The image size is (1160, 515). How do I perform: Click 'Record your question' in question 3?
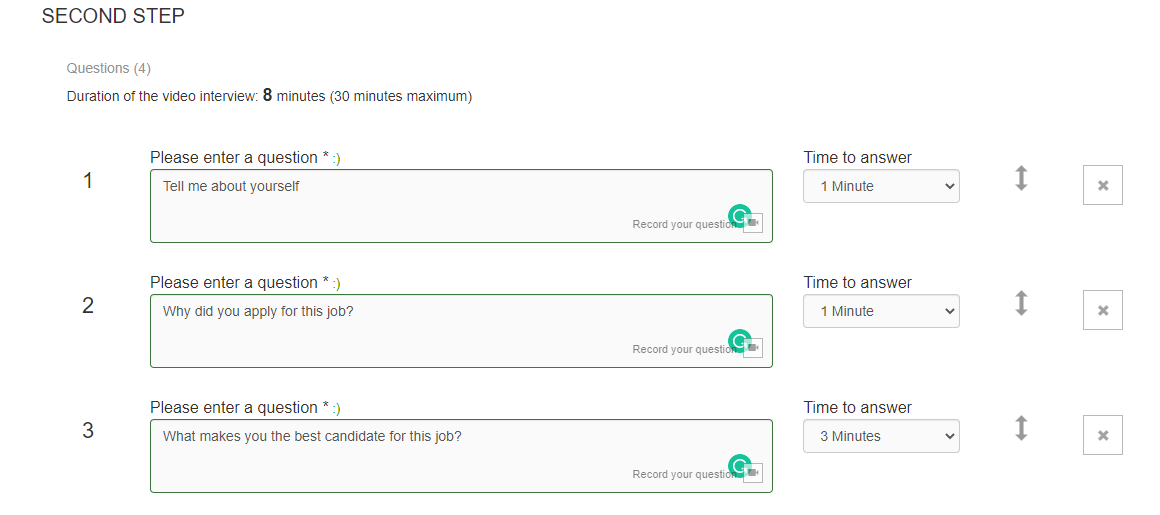click(x=684, y=474)
